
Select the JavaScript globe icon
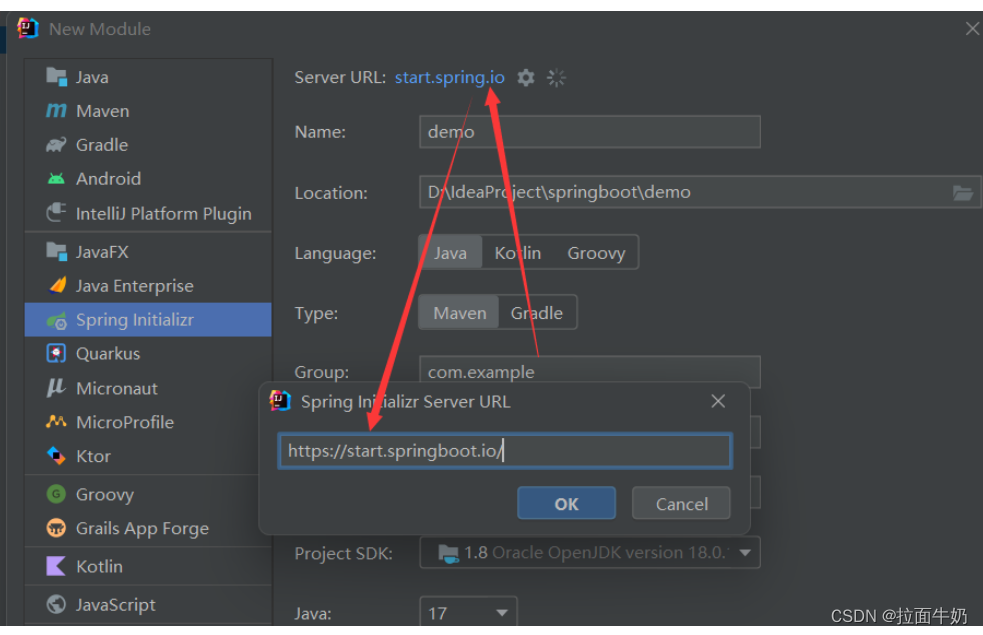(x=56, y=604)
